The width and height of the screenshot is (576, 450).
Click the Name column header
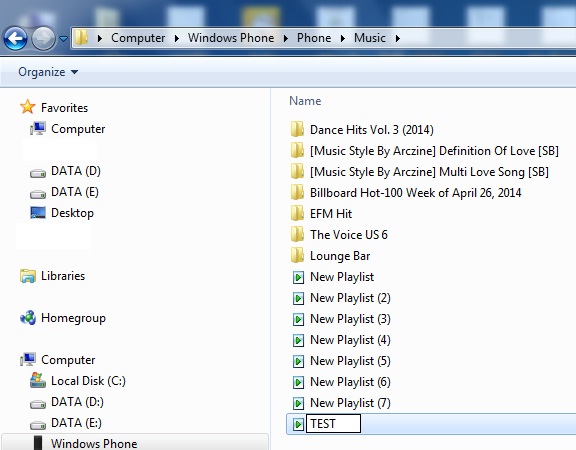click(x=305, y=101)
